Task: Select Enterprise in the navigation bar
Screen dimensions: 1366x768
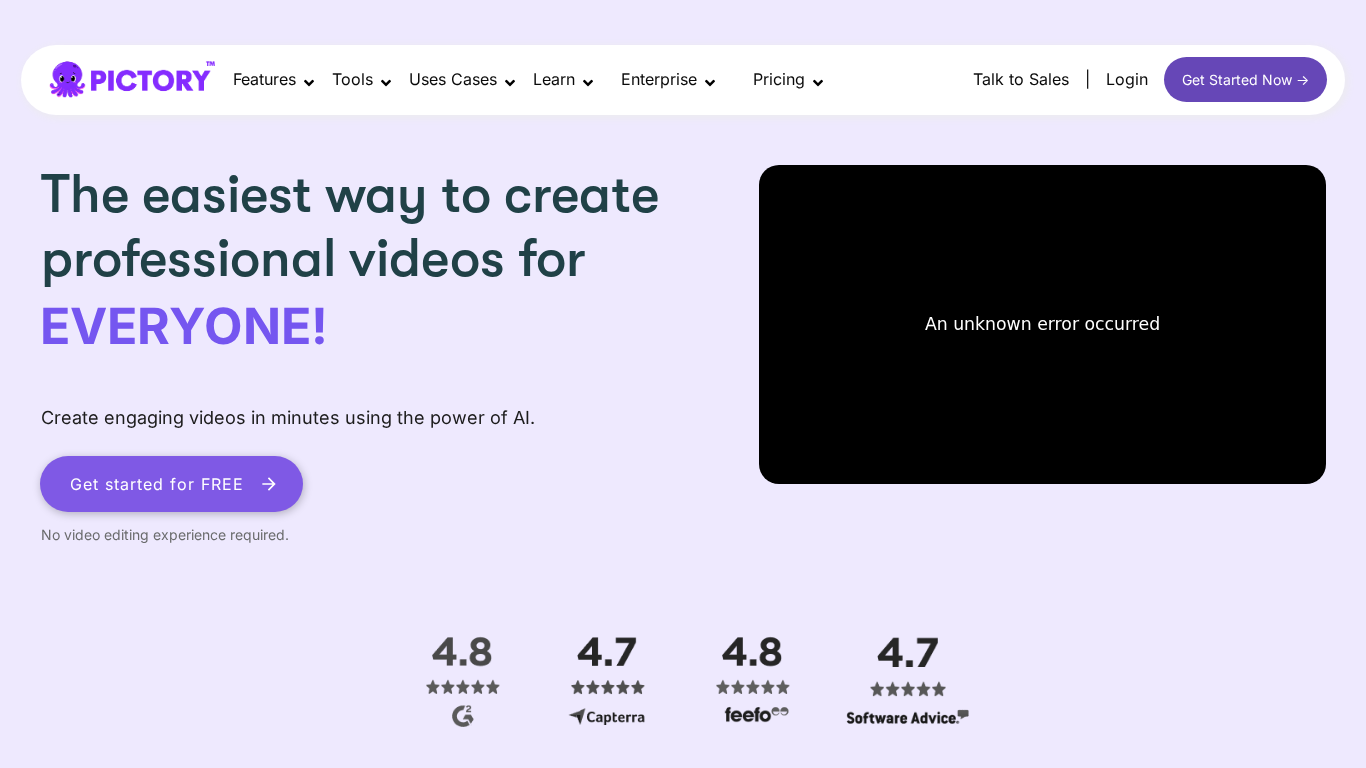Action: click(x=659, y=80)
